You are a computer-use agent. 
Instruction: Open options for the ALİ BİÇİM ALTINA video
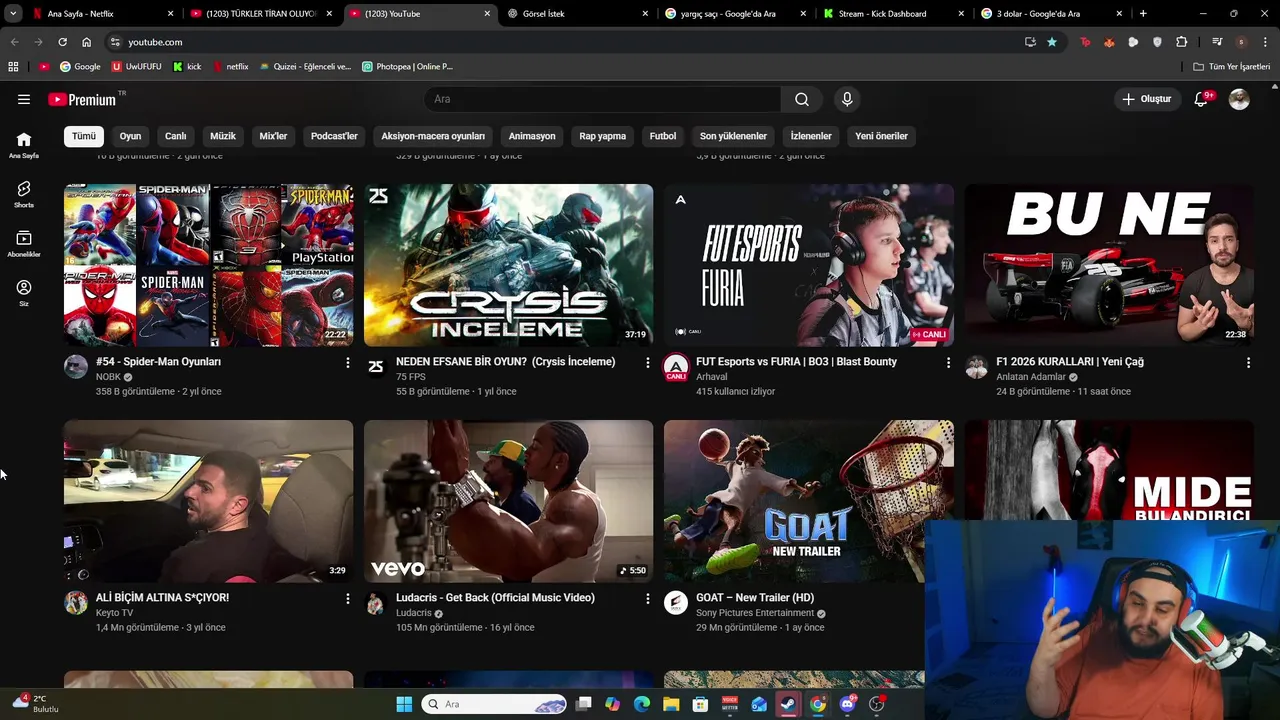click(348, 598)
